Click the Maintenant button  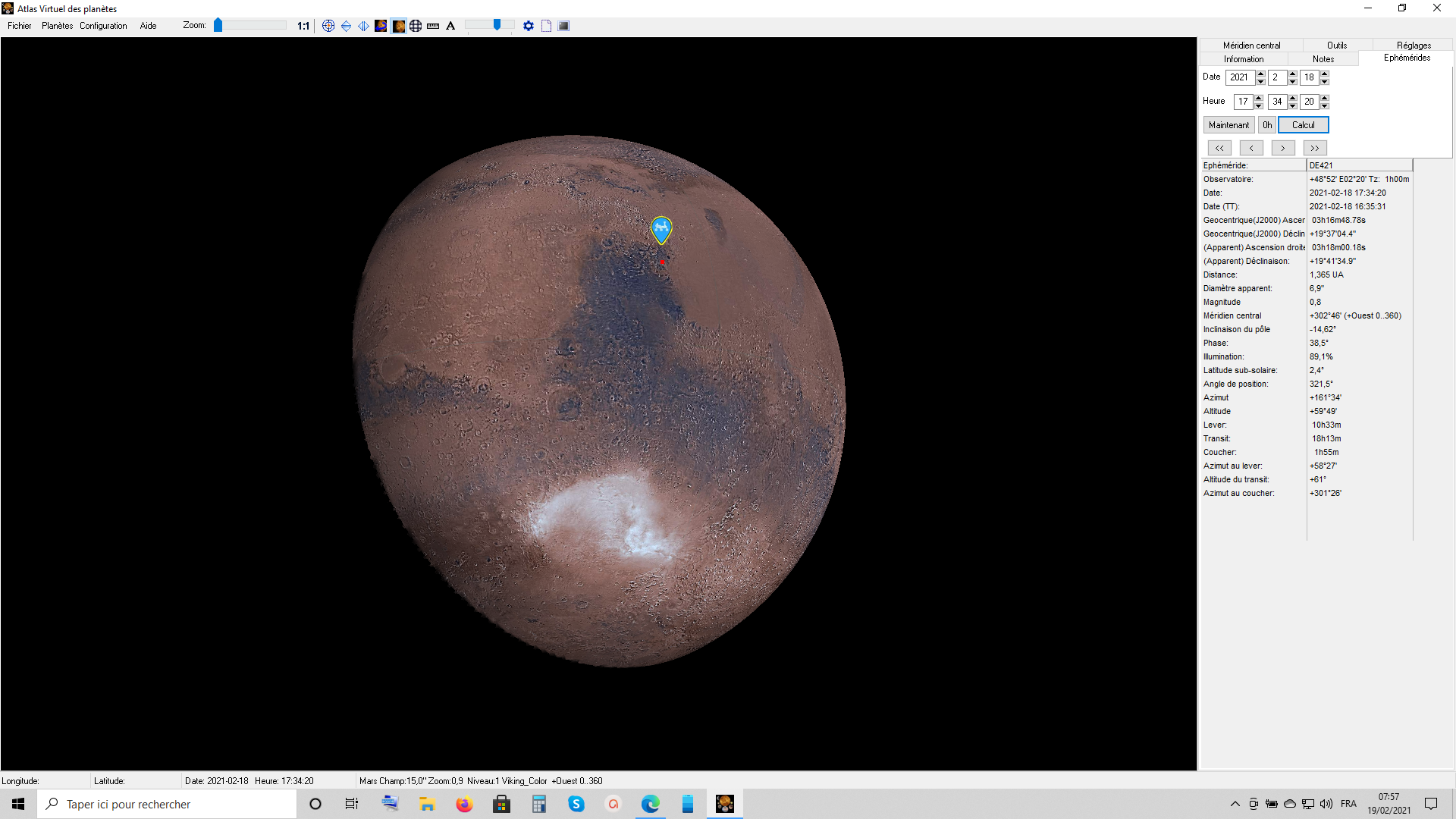(1228, 125)
